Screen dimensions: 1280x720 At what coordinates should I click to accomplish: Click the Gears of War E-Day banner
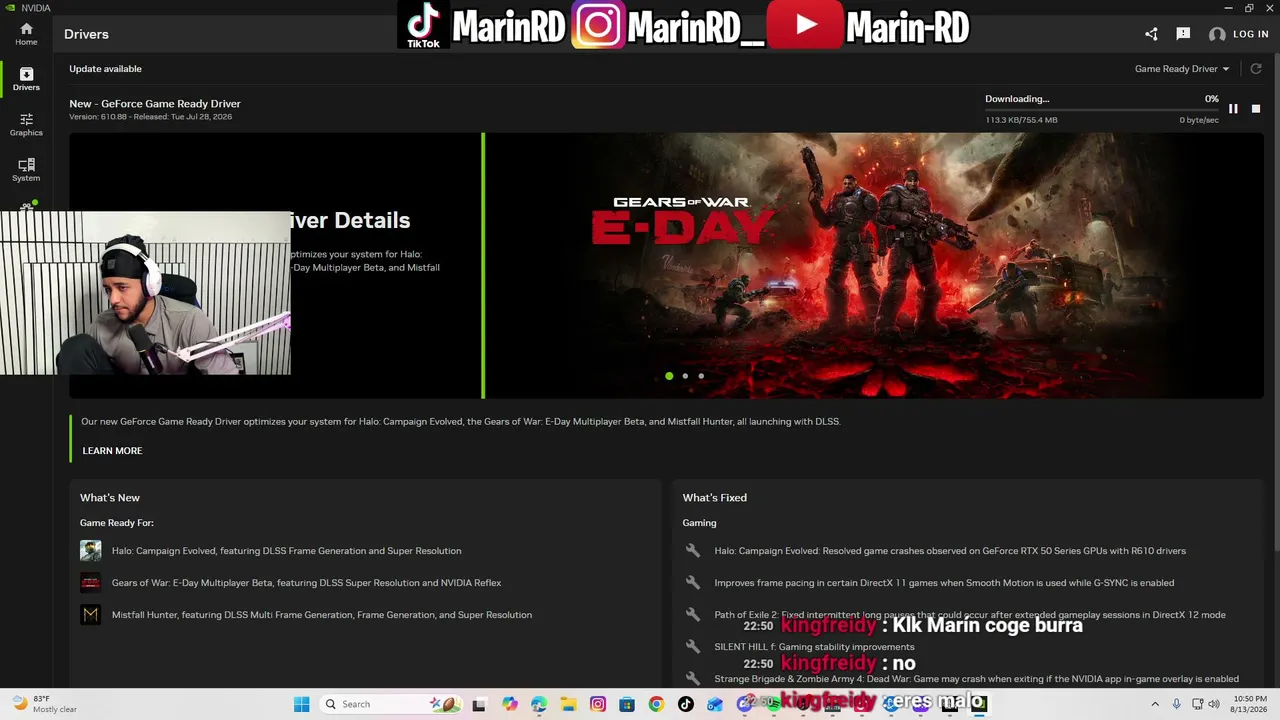tap(874, 265)
